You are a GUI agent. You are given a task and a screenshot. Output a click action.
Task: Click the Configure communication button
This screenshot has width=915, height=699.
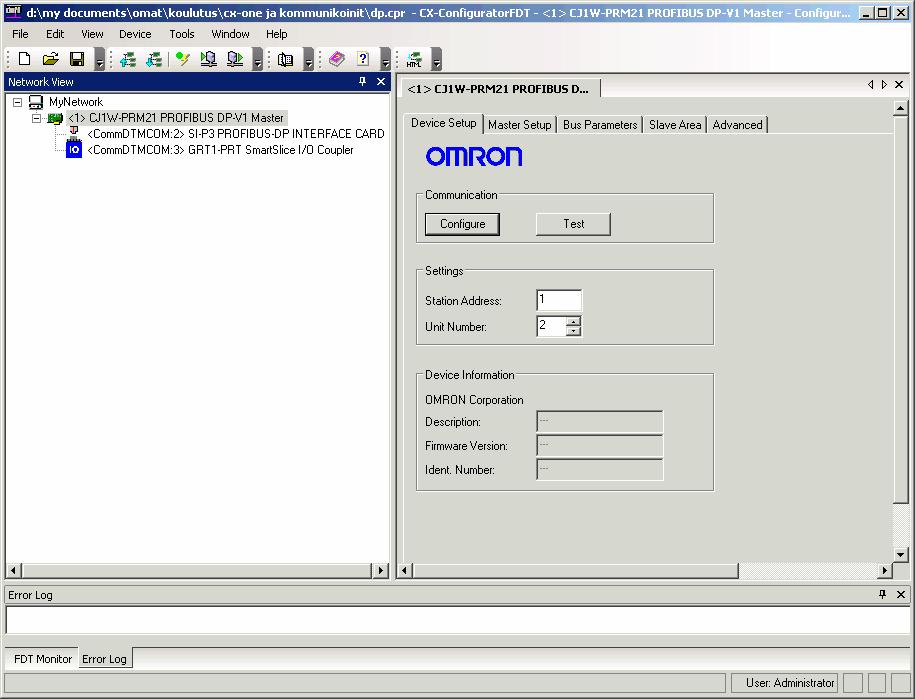click(x=462, y=224)
